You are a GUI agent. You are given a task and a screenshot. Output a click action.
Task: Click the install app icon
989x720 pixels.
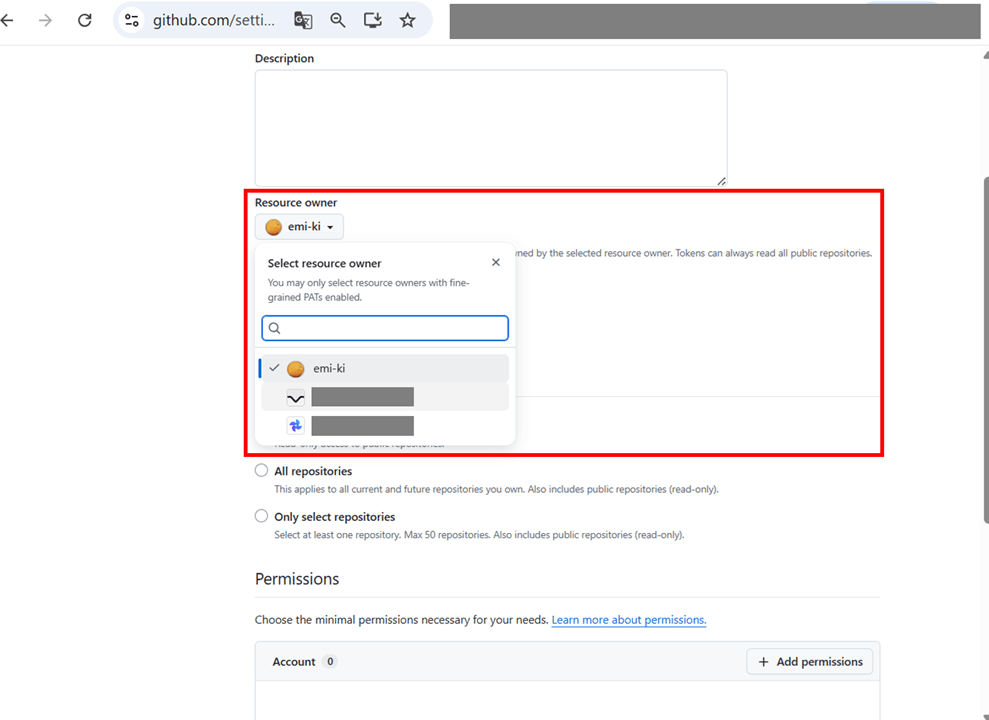pyautogui.click(x=373, y=20)
